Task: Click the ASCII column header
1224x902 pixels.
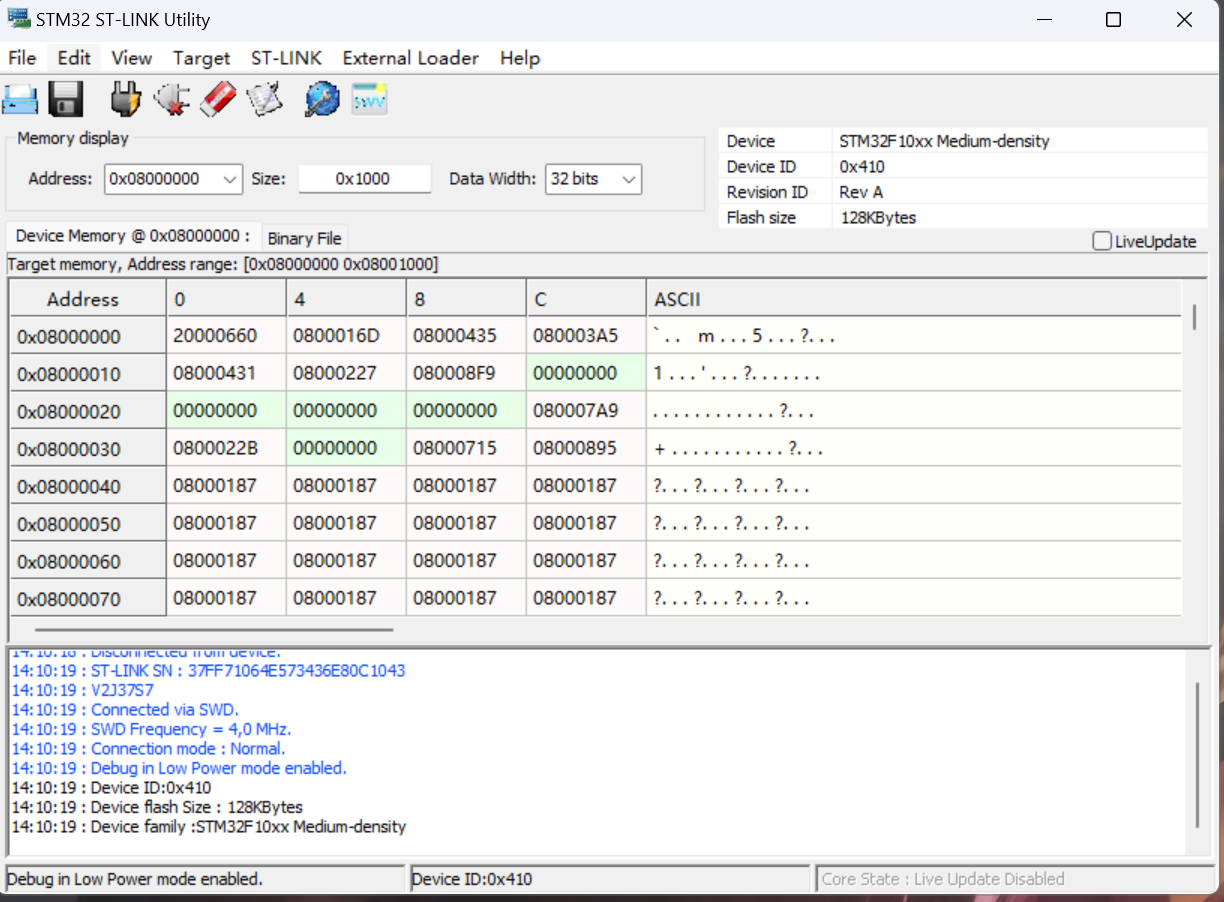Action: pyautogui.click(x=914, y=299)
